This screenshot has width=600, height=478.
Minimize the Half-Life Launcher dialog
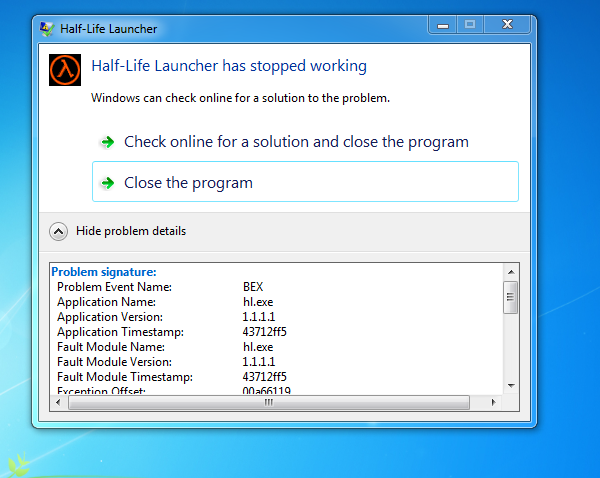(443, 25)
